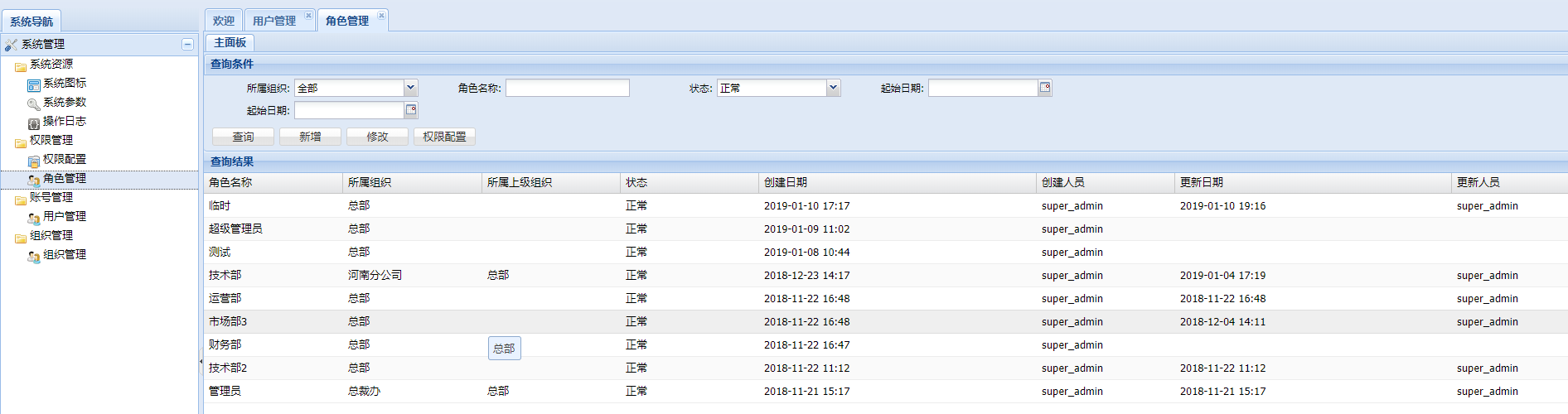Open 系统参数 in navigation tree
This screenshot has height=414, width=1568.
pos(65,102)
